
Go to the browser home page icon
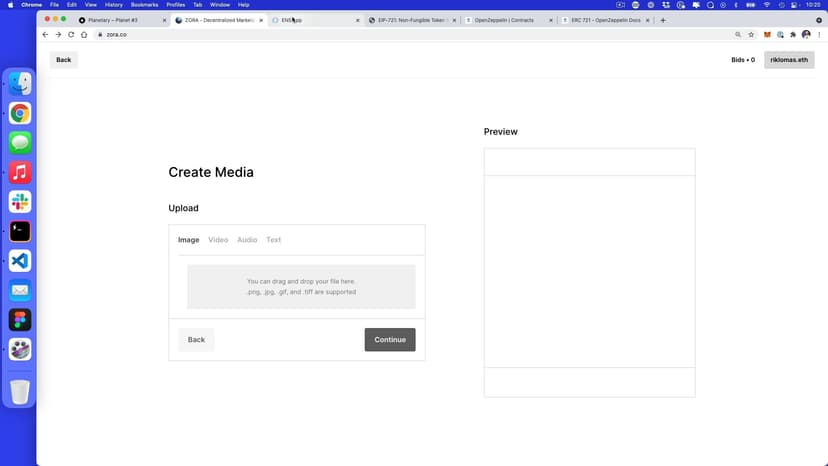click(x=84, y=34)
